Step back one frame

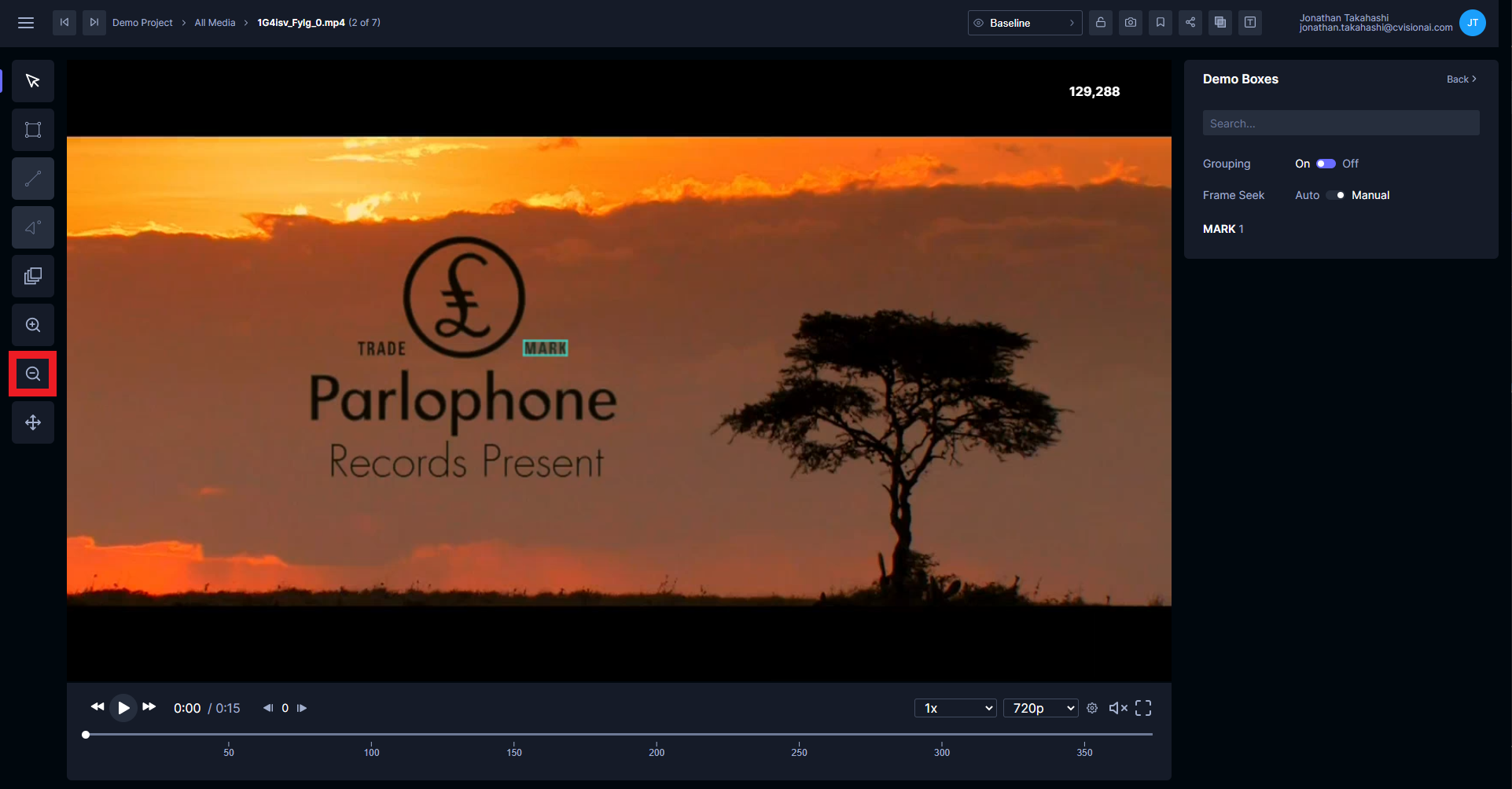pos(268,708)
